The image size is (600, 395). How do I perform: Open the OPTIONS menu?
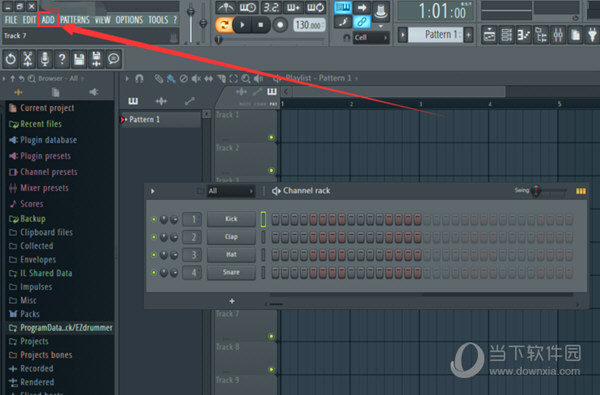coord(129,20)
